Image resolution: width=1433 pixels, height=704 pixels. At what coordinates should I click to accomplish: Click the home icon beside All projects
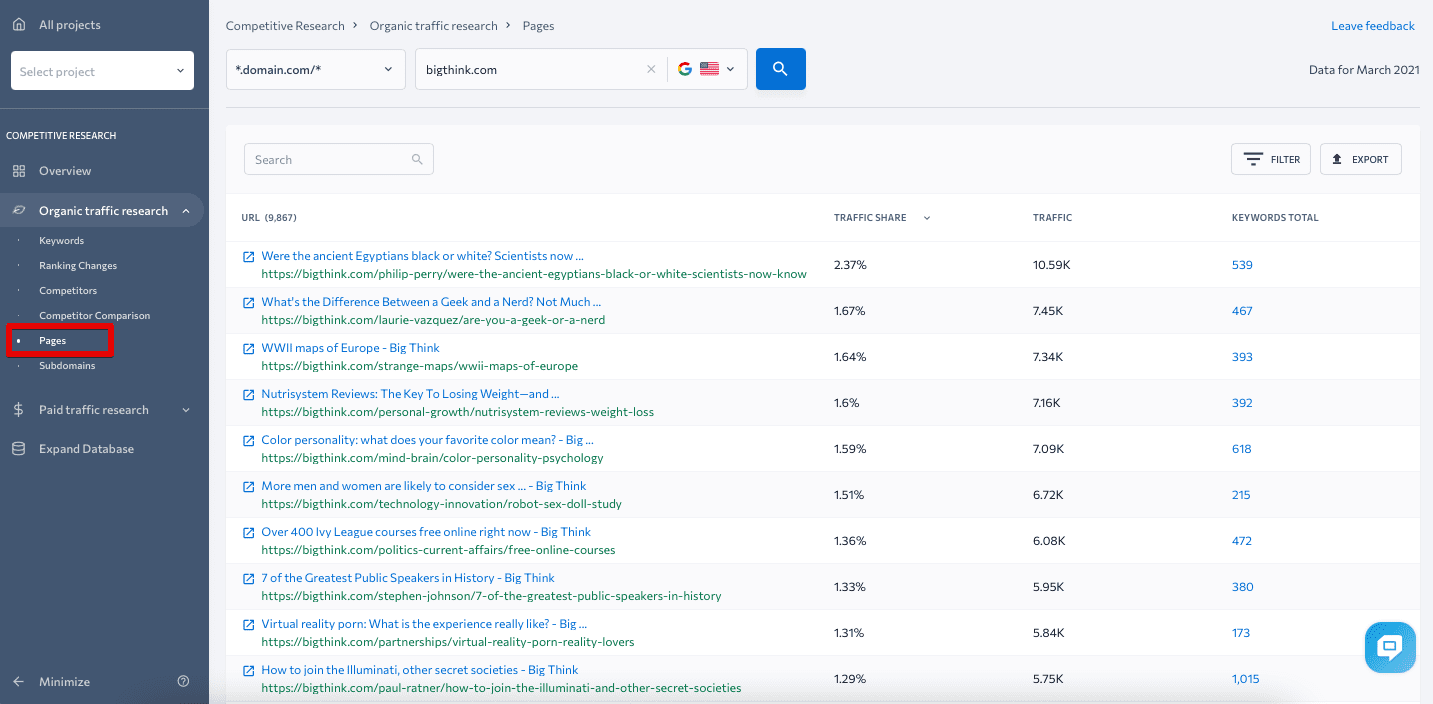[x=19, y=24]
